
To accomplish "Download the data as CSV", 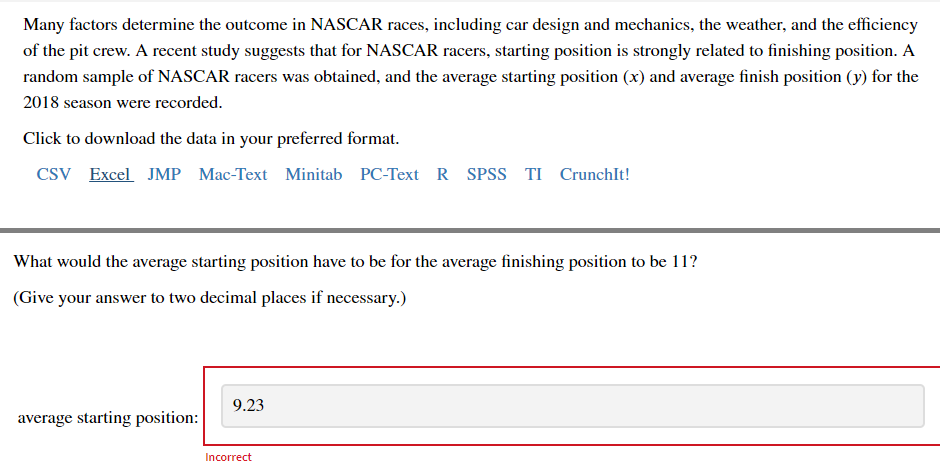I will tap(53, 174).
